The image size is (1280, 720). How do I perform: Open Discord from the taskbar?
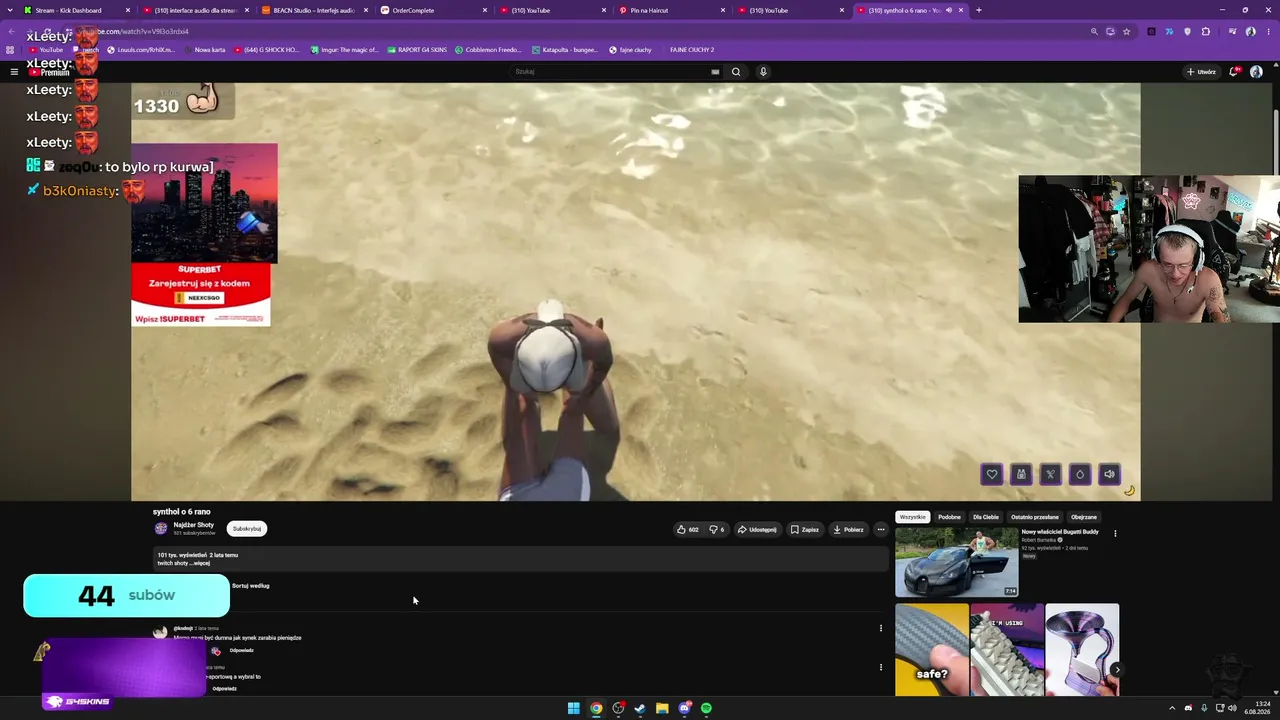pyautogui.click(x=684, y=708)
